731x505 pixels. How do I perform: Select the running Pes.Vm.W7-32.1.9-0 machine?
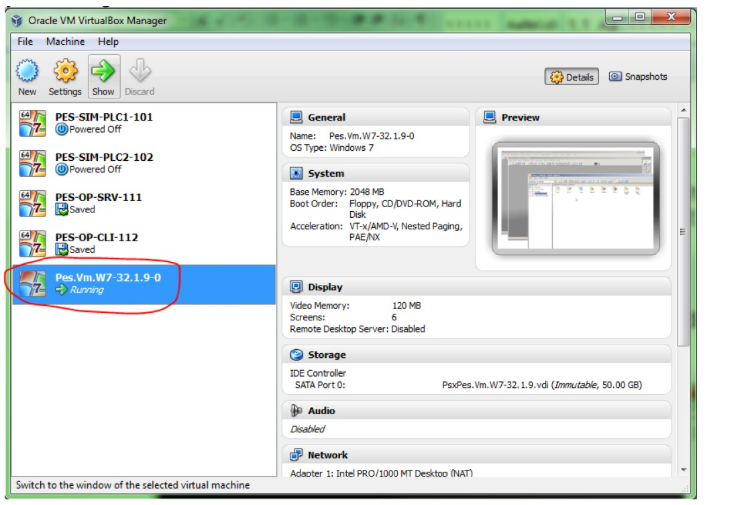pyautogui.click(x=145, y=284)
